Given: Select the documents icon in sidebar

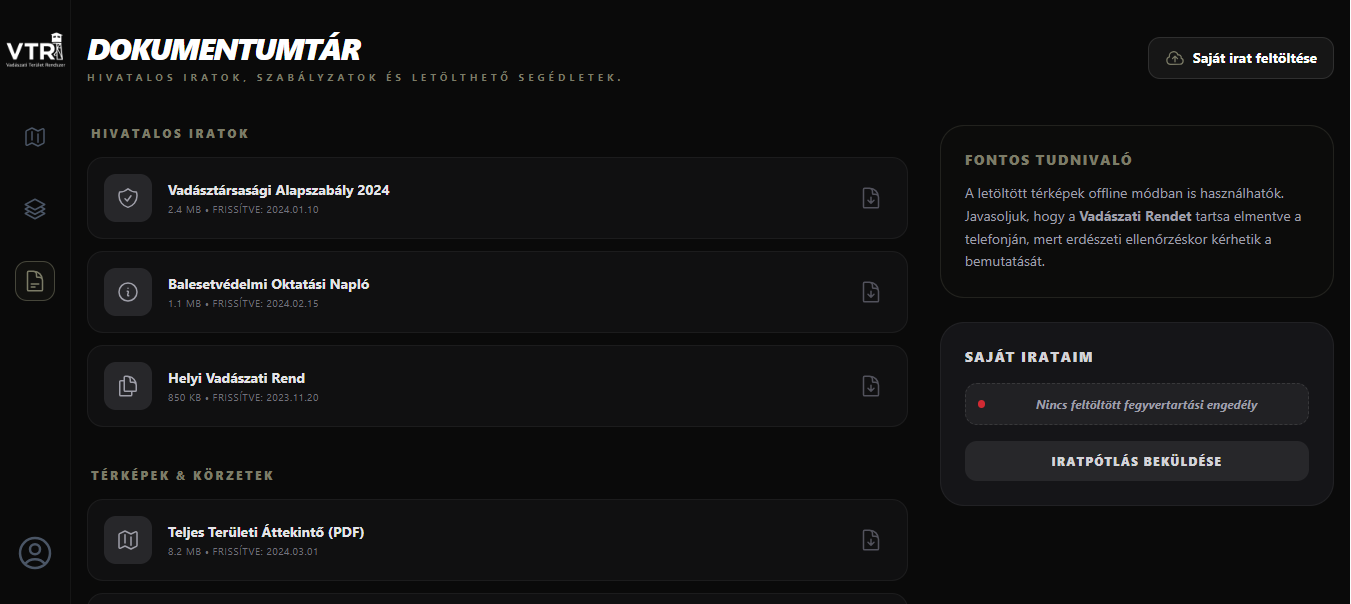Looking at the screenshot, I should point(35,281).
